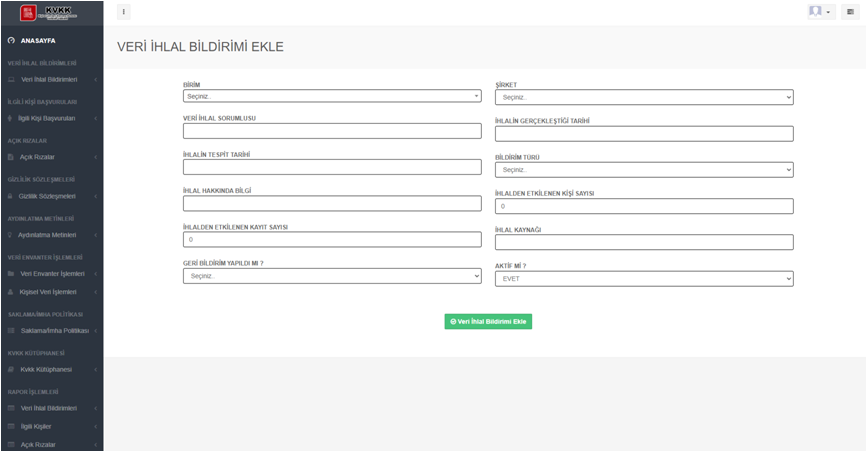Viewport: 867px width, 452px height.
Task: Click the top-right panel icon beside the avatar
Action: [850, 12]
